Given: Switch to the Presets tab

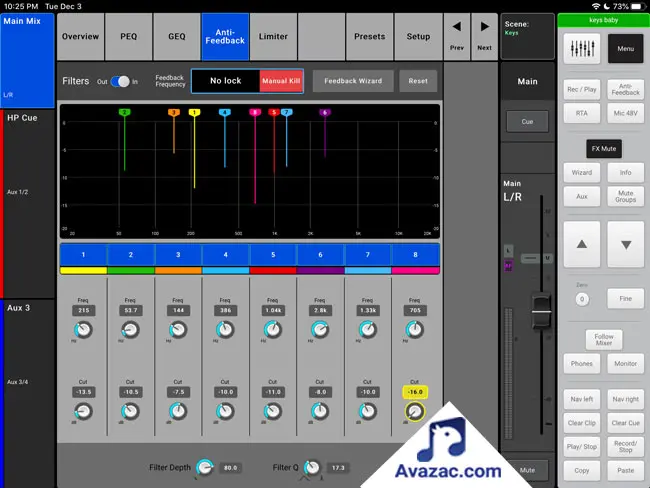Looking at the screenshot, I should [x=369, y=36].
